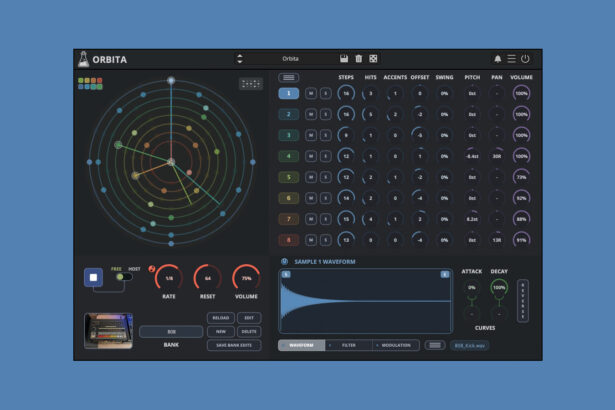Viewport: 615px width, 410px height.
Task: Click track 5 Volume knob at 73%
Action: [521, 177]
